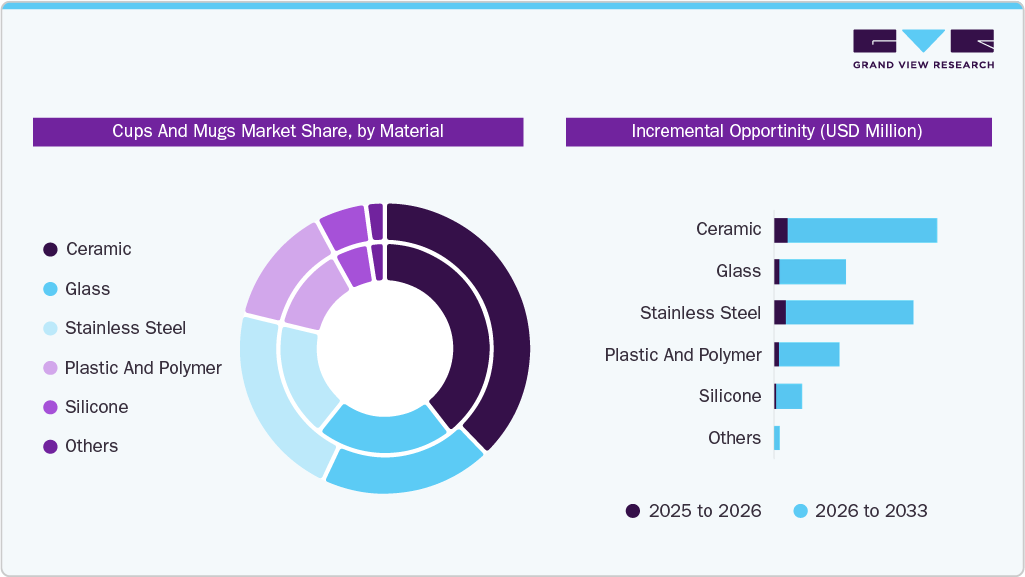Click the center hole of the donut chart
Image resolution: width=1025 pixels, height=577 pixels.
pyautogui.click(x=385, y=350)
